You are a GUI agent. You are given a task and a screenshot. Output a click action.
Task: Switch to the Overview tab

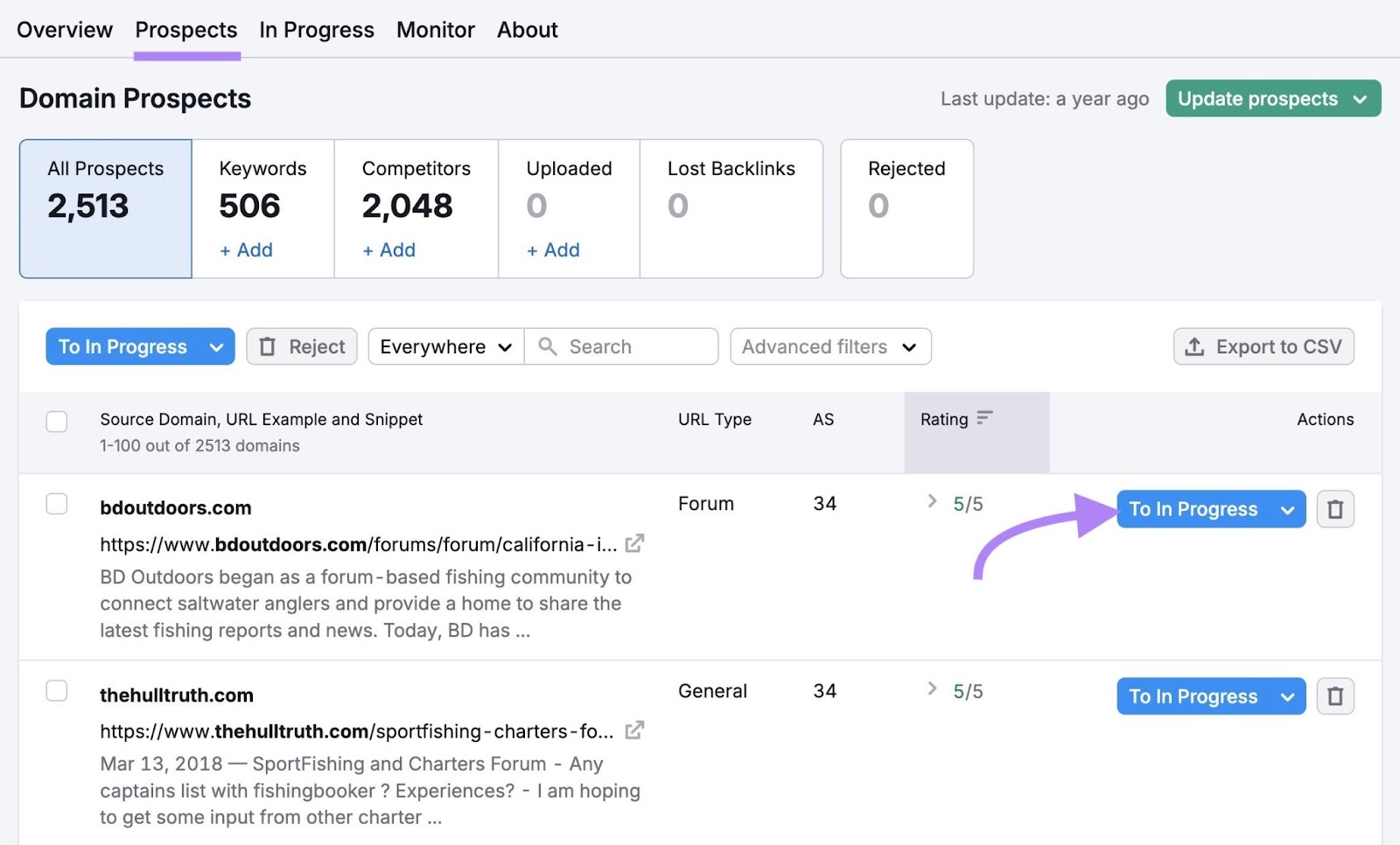[x=64, y=29]
